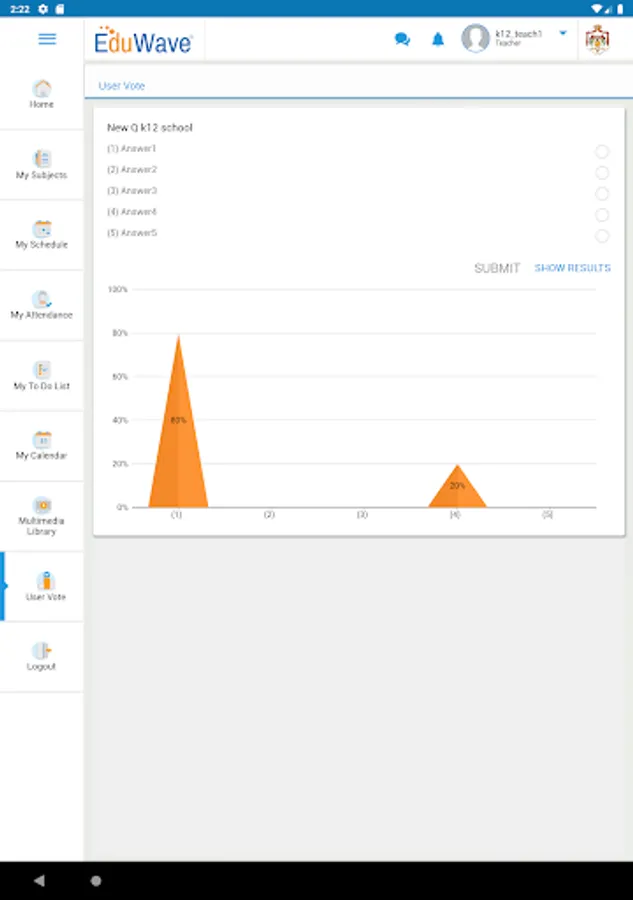Select the Answer2 radio button
Viewport: 633px width, 900px height.
(602, 173)
